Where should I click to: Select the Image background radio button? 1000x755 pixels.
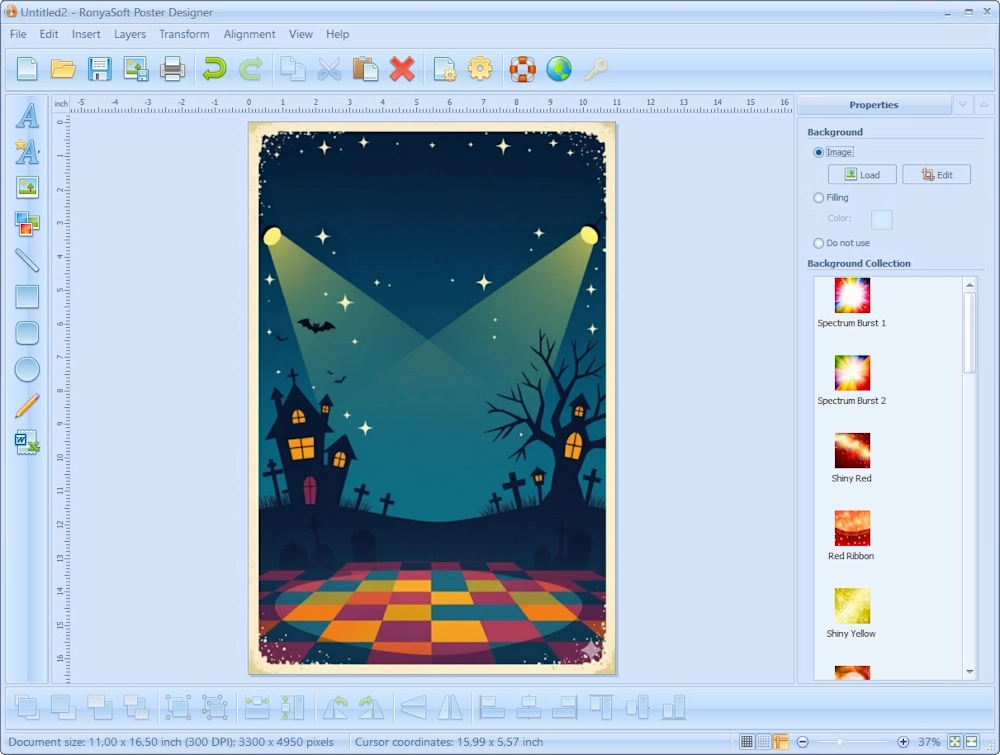coord(819,153)
